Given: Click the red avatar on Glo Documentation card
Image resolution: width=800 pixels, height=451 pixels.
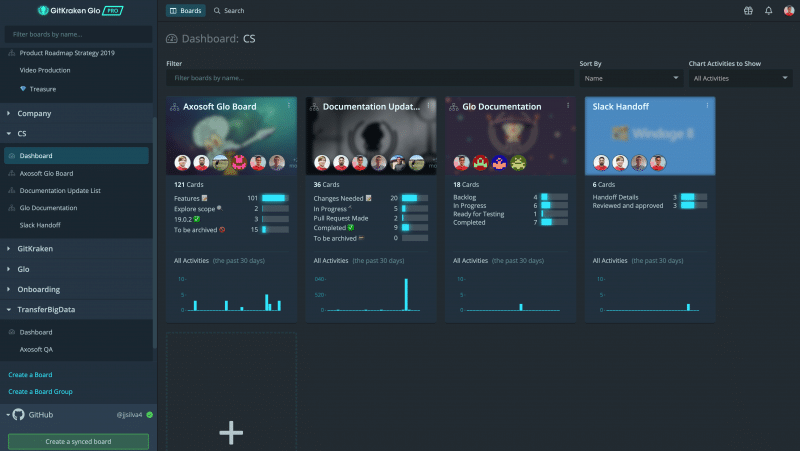Looking at the screenshot, I should click(480, 163).
